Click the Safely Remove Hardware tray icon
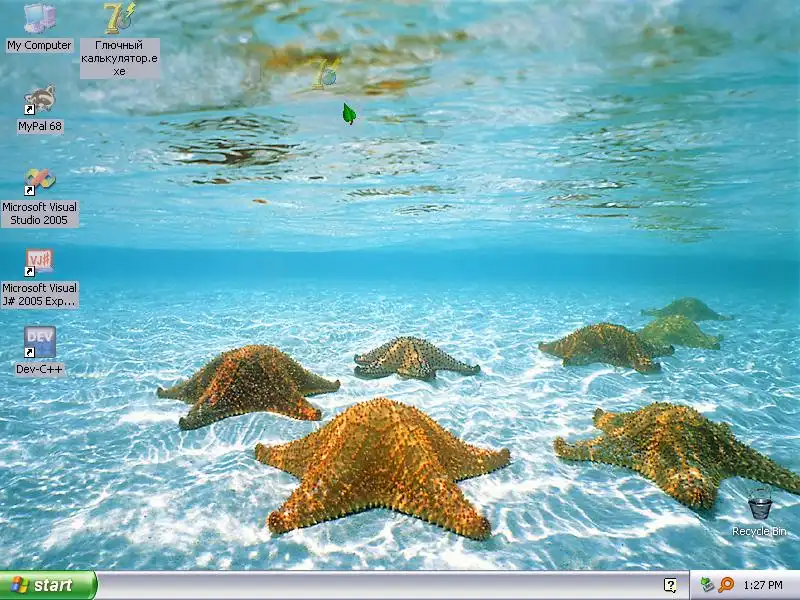Image resolution: width=800 pixels, height=600 pixels. point(707,585)
